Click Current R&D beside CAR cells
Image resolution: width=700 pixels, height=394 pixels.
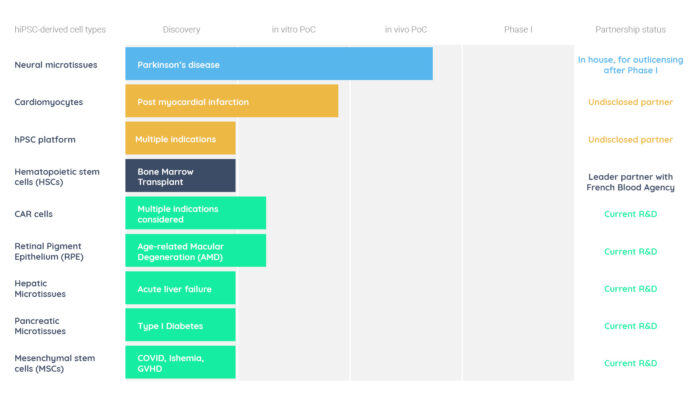[630, 214]
